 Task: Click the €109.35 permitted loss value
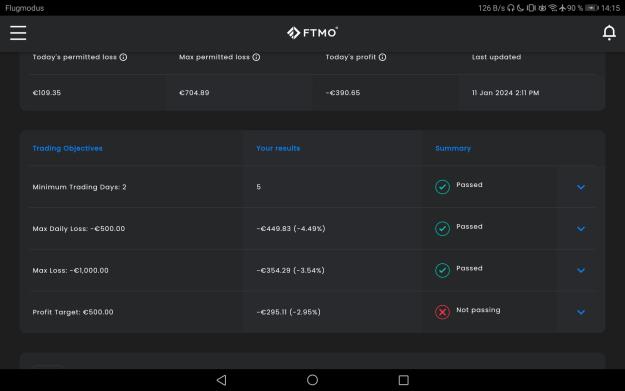(47, 92)
